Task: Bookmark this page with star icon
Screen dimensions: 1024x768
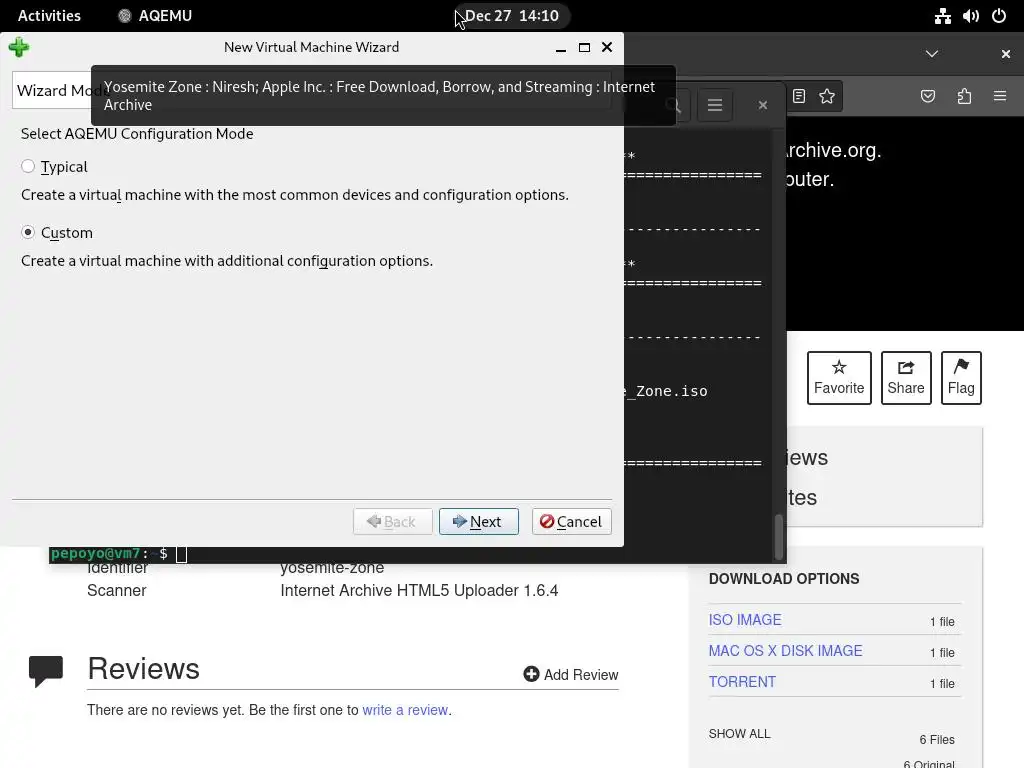Action: [x=827, y=96]
